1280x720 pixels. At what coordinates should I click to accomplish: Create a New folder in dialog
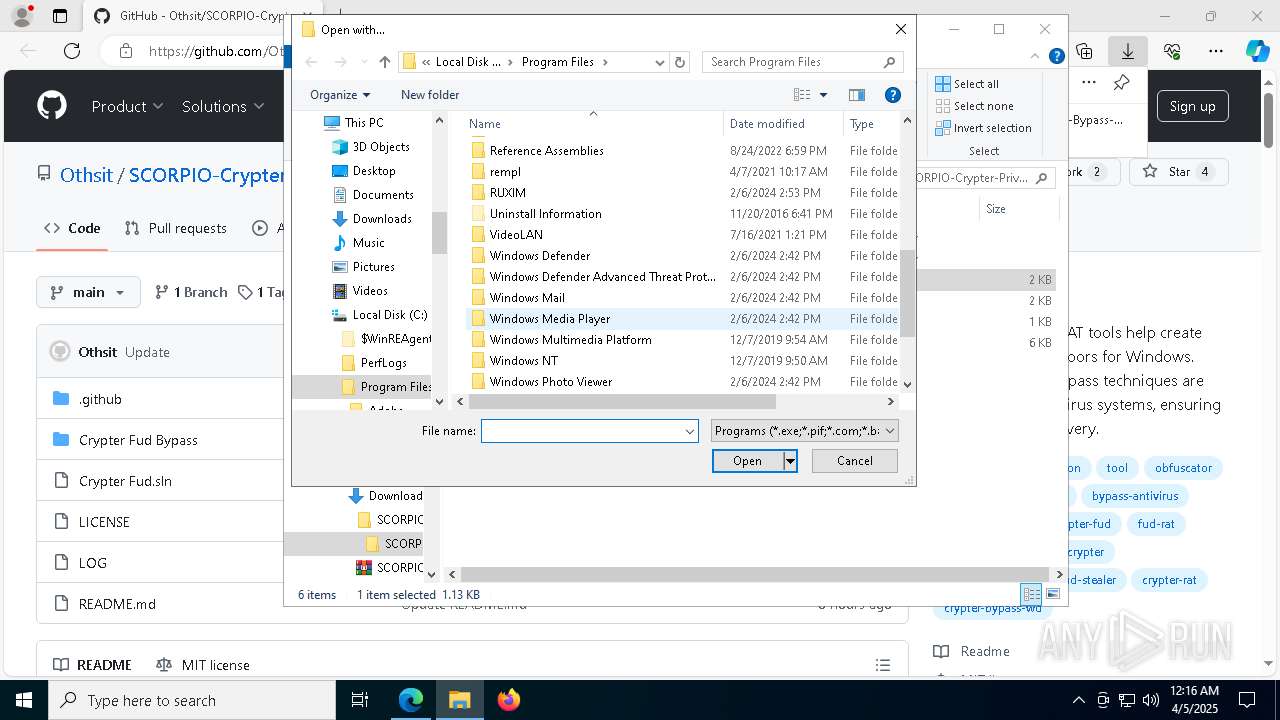point(430,95)
